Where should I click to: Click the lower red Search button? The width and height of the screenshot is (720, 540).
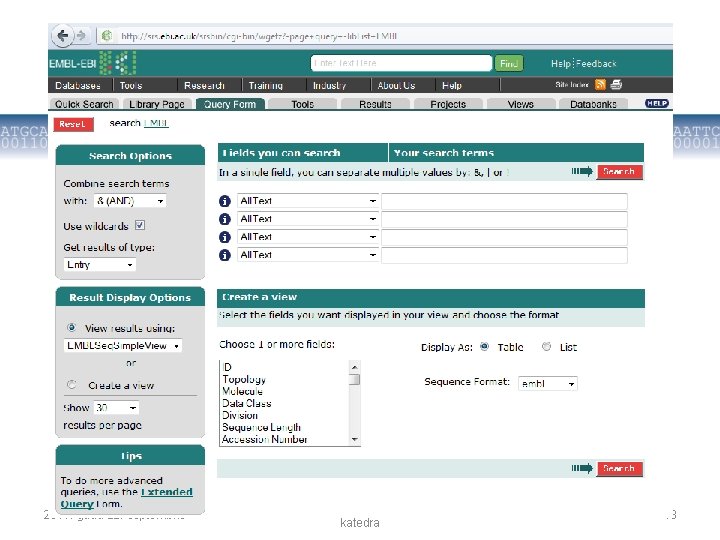pyautogui.click(x=619, y=468)
